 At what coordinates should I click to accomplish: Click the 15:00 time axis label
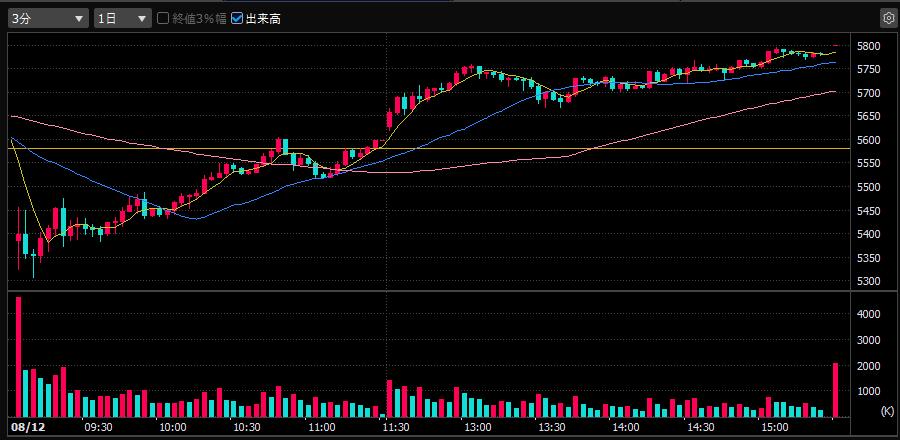point(775,427)
